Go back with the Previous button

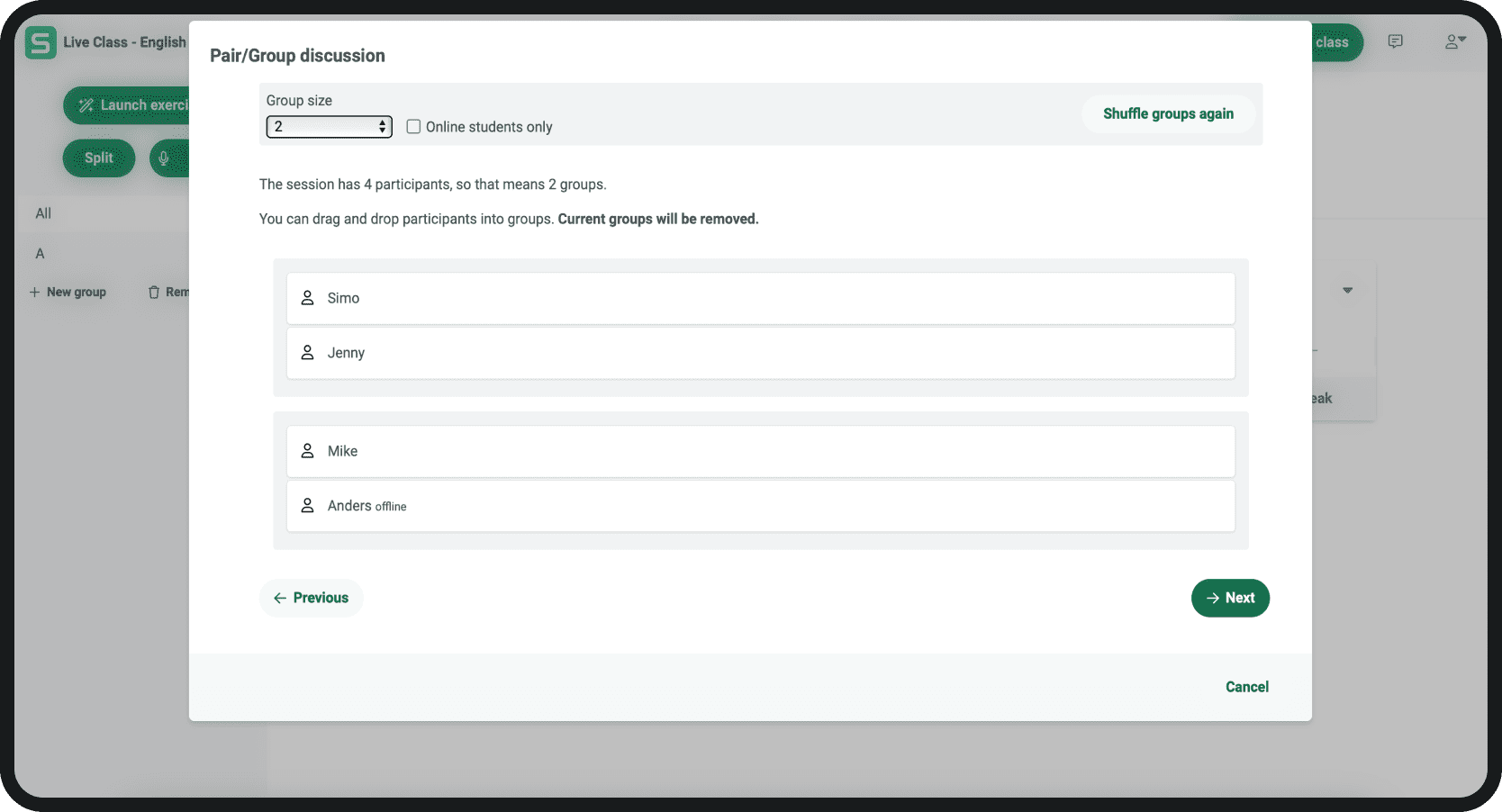pos(312,598)
